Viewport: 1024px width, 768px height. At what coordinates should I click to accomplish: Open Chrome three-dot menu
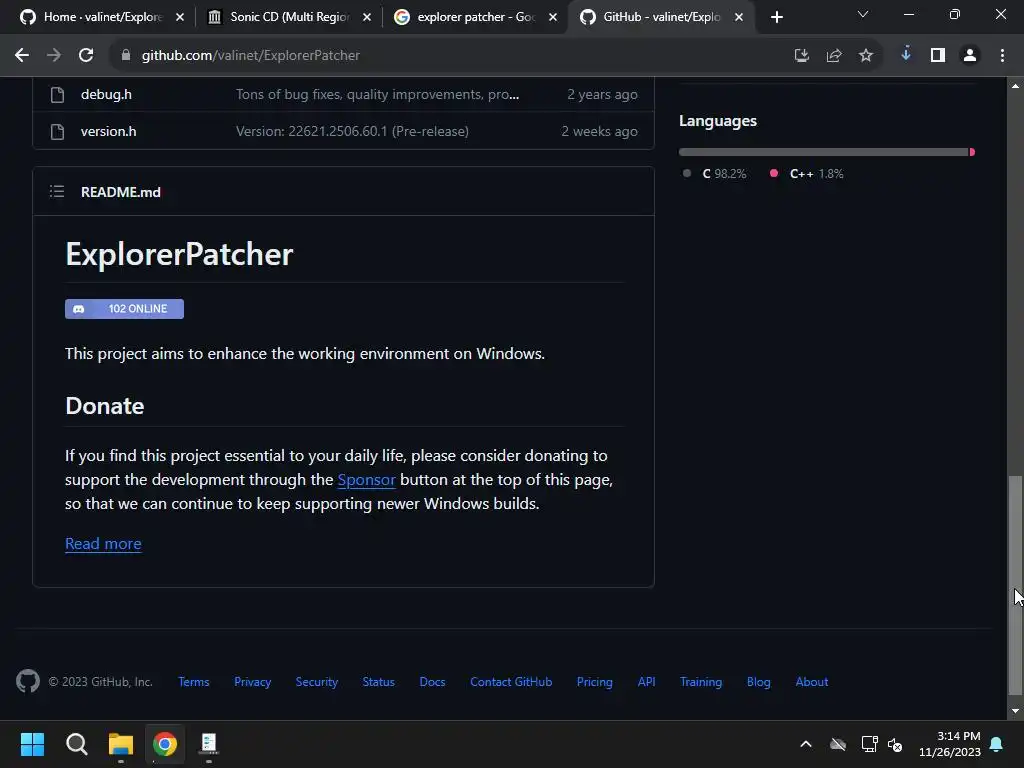pos(1002,56)
